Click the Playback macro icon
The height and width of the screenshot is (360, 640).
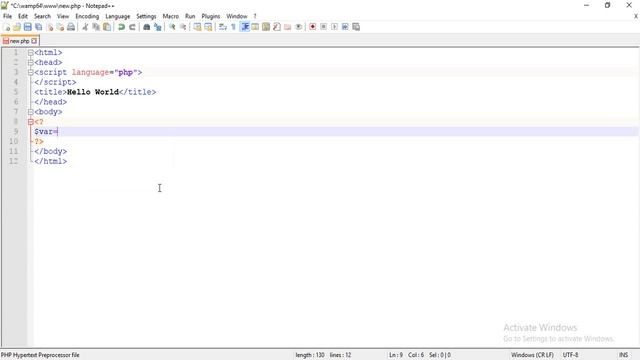[334, 27]
